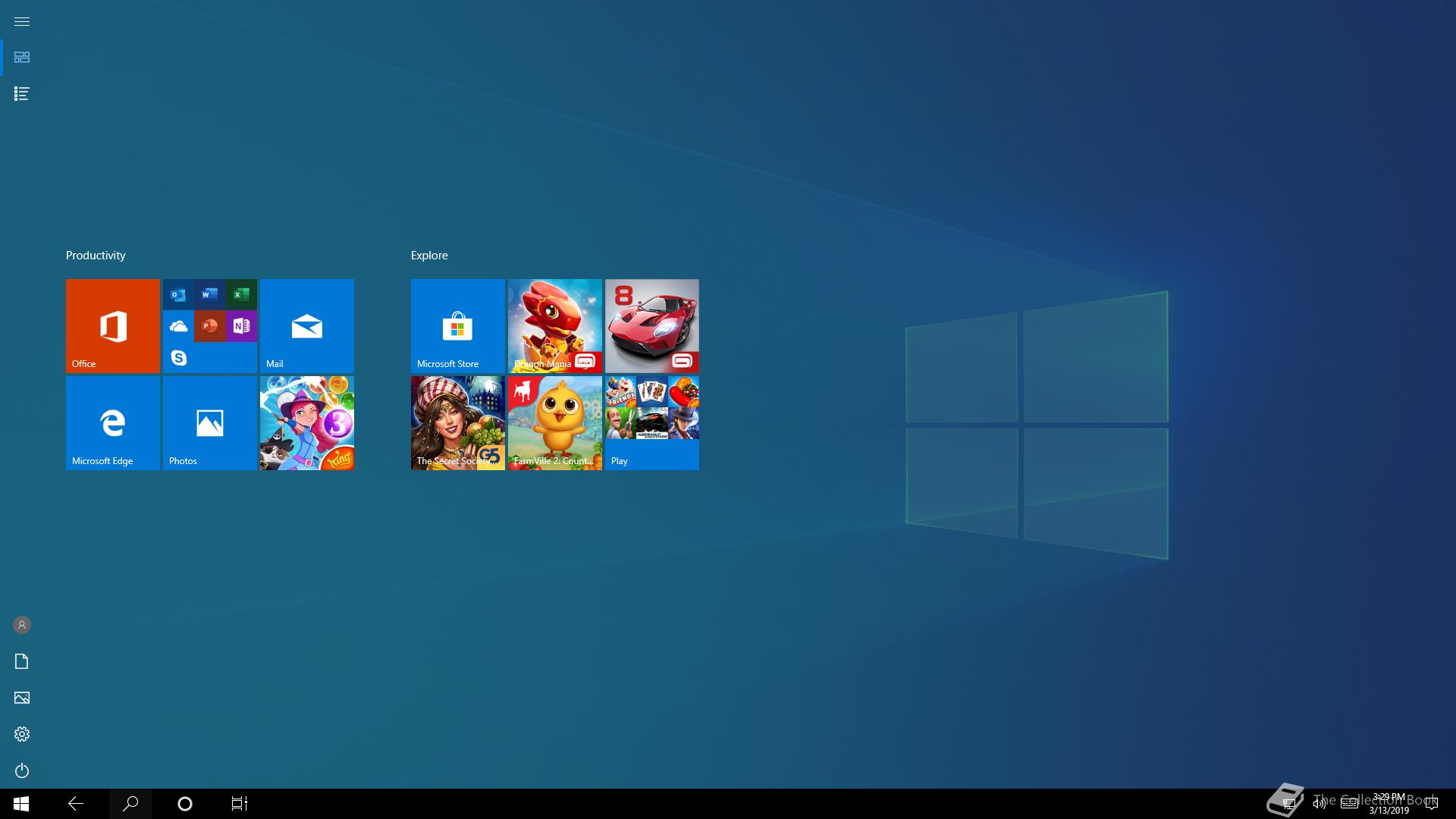This screenshot has width=1456, height=819.
Task: Open Skype from the Office folder tile
Action: point(178,357)
